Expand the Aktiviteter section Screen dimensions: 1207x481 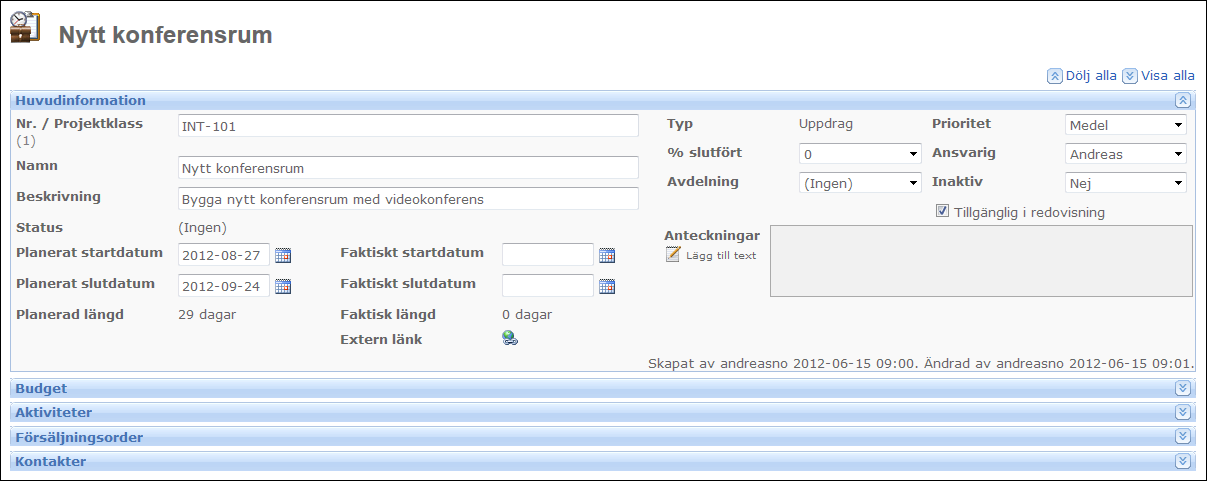pyautogui.click(x=1183, y=412)
